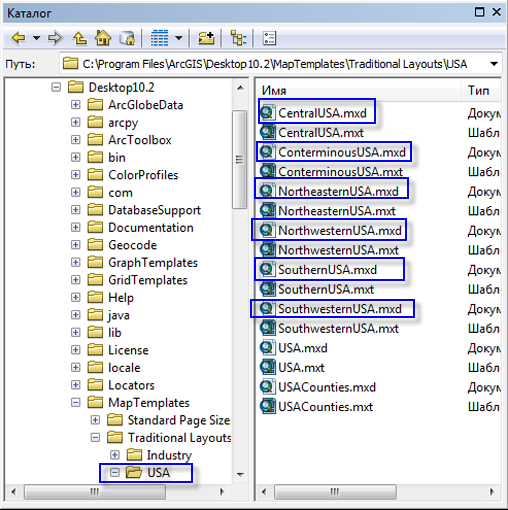Maximize the Каталог window
508x510 pixels.
(479, 12)
